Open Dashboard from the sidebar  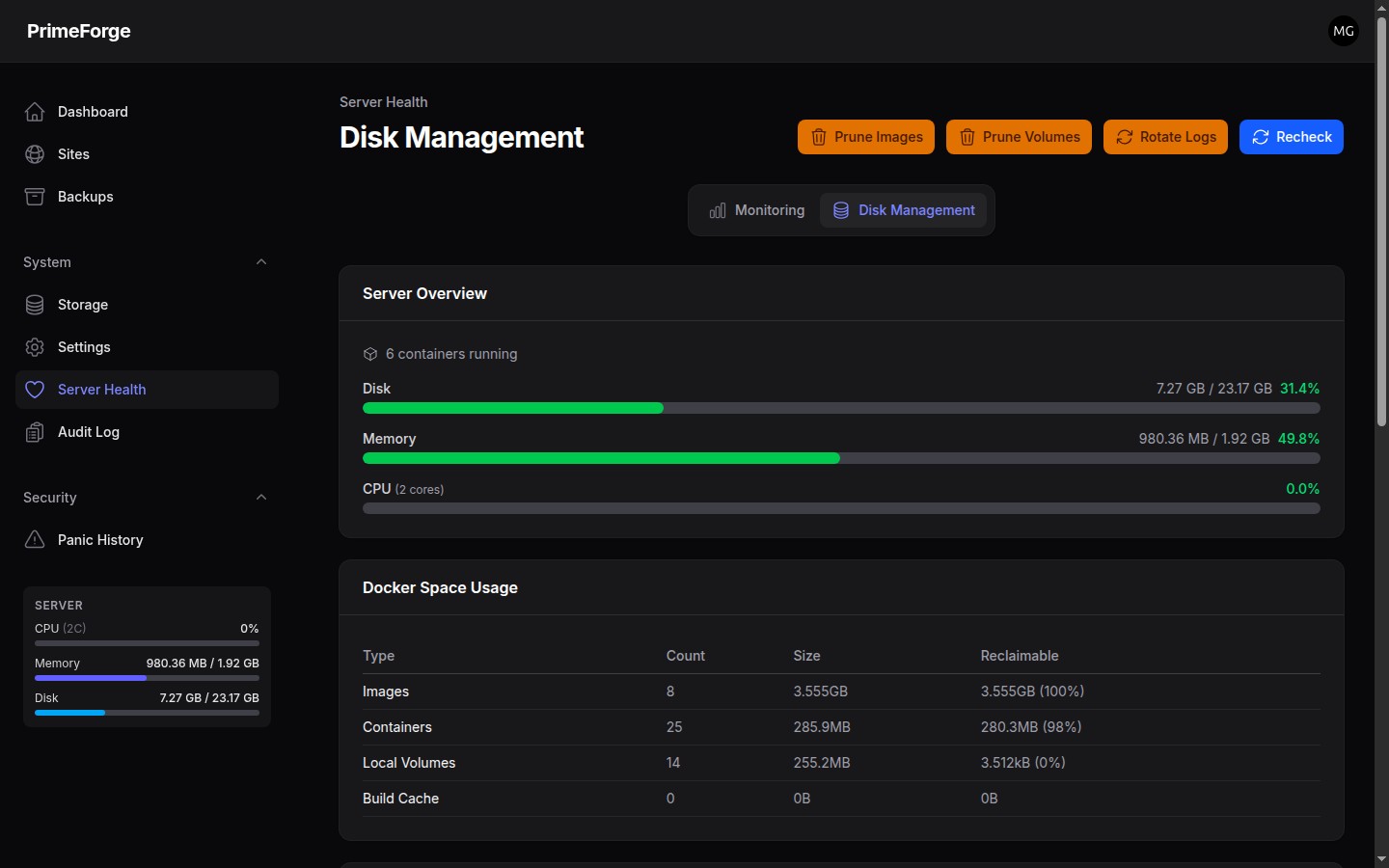pyautogui.click(x=147, y=112)
